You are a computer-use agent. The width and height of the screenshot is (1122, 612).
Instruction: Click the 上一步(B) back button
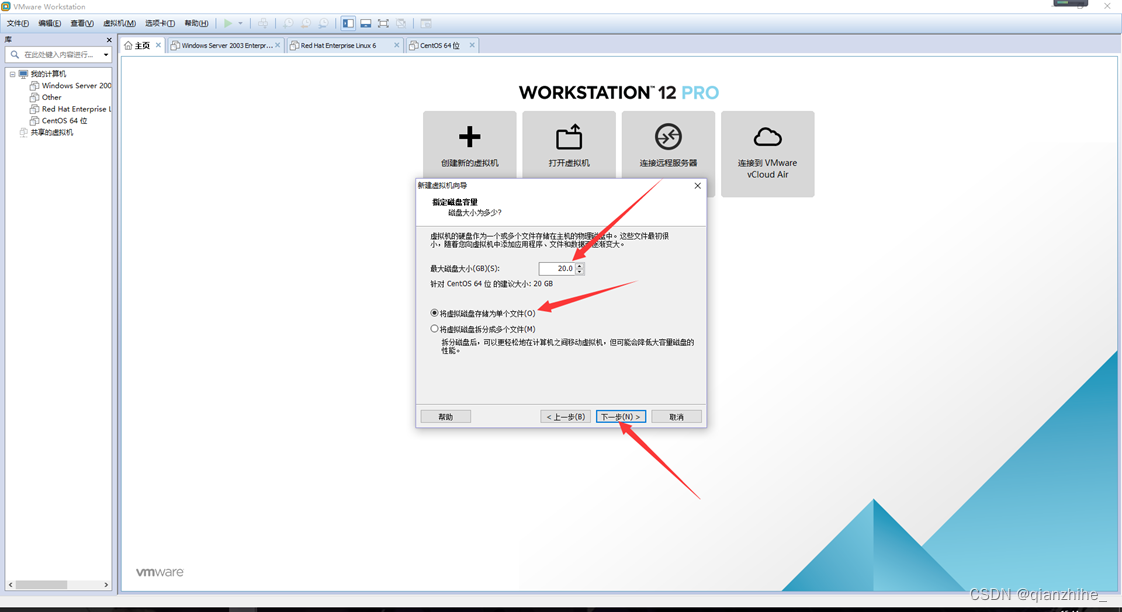coord(565,417)
